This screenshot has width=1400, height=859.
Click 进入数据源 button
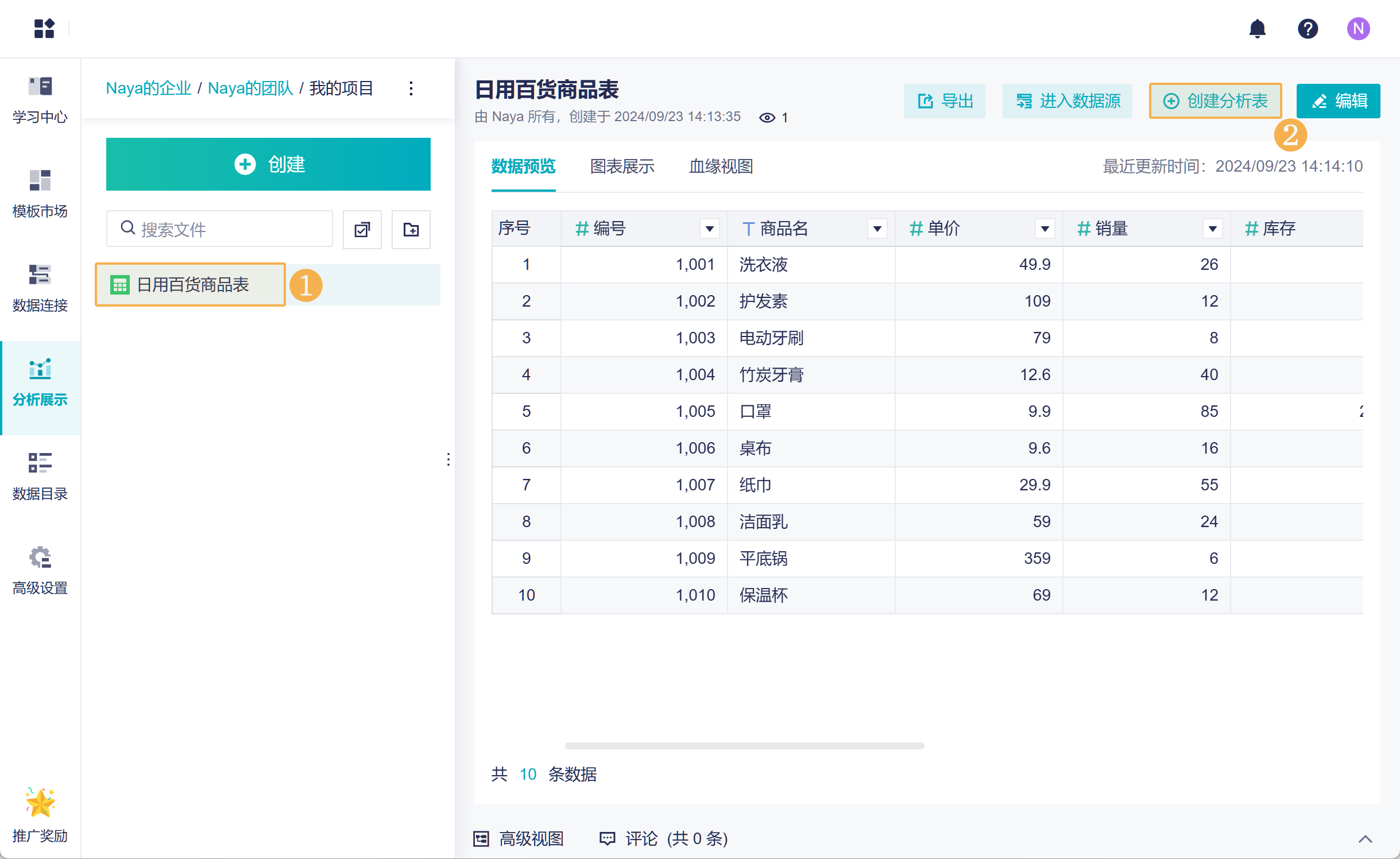[x=1068, y=101]
